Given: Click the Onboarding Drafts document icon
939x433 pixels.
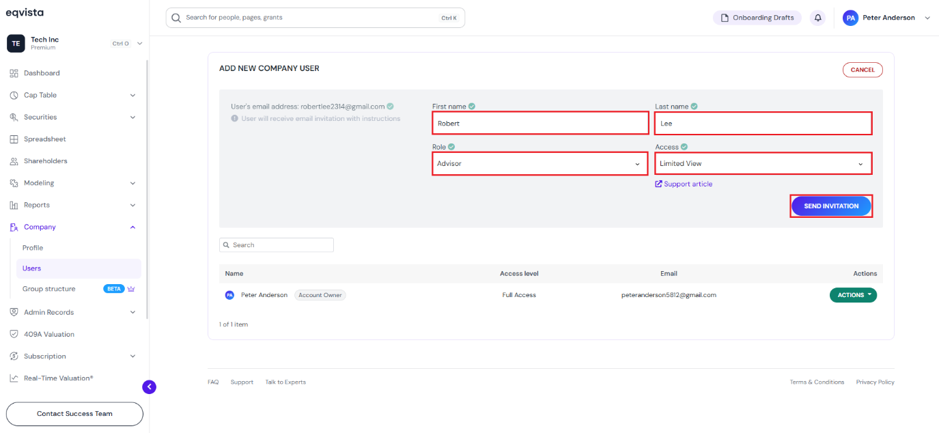Looking at the screenshot, I should 725,18.
